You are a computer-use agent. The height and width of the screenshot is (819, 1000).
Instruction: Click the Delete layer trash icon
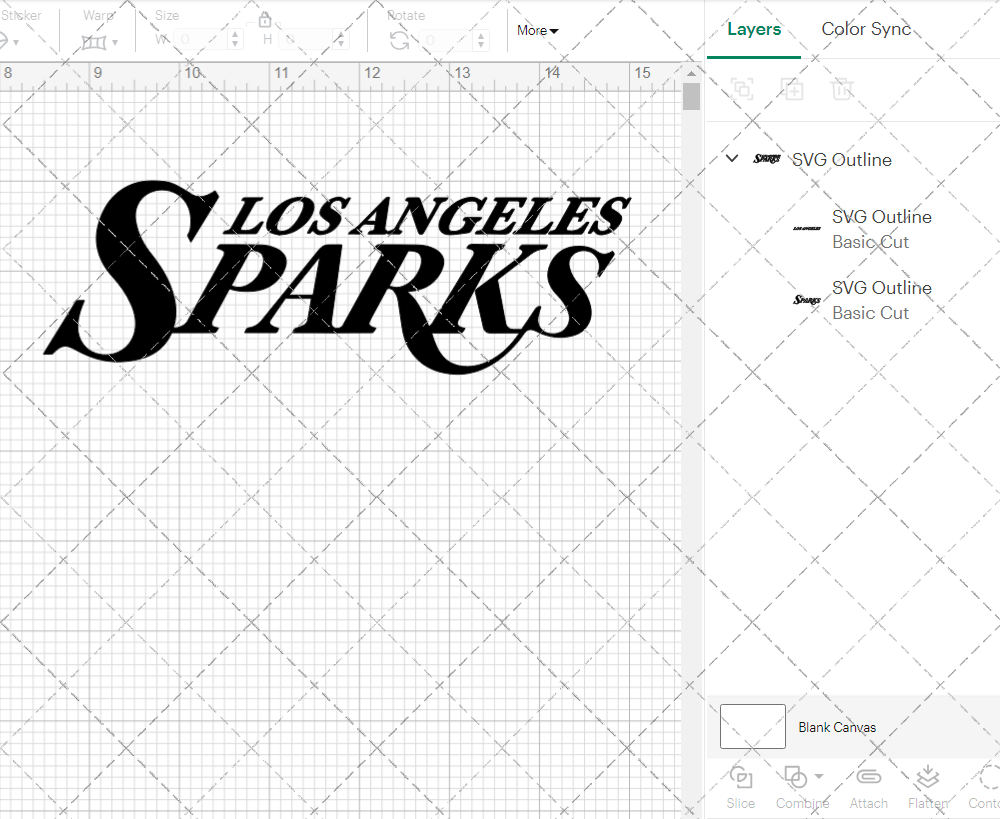click(842, 89)
